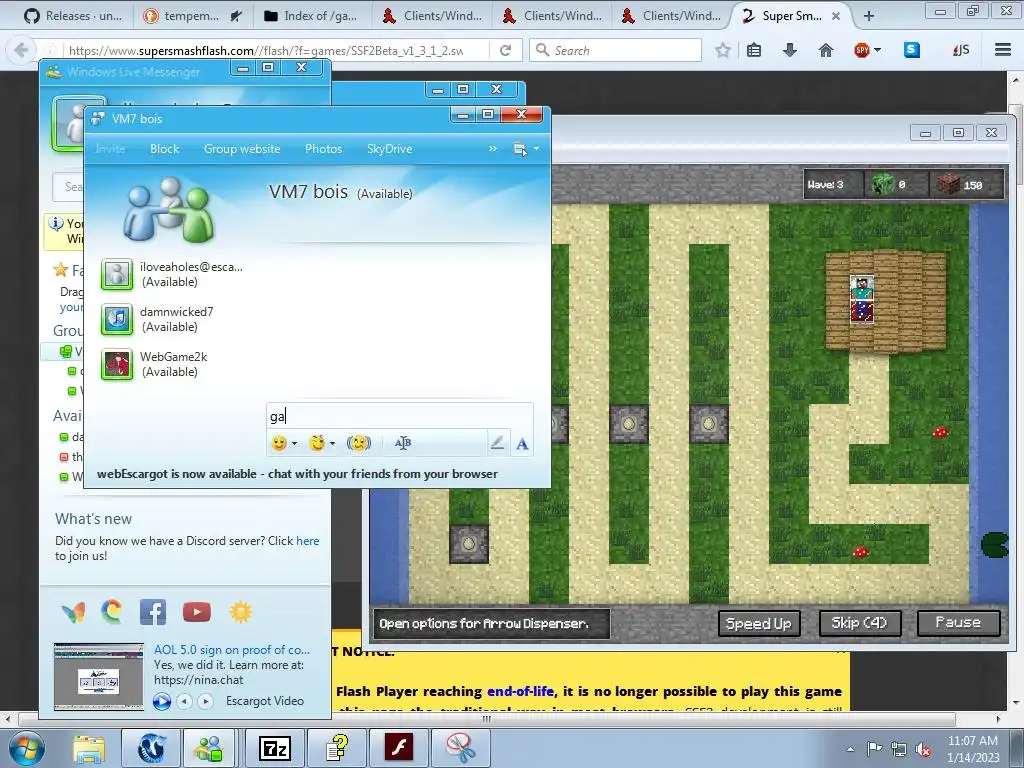The width and height of the screenshot is (1024, 768).
Task: Click the Arrow Dispenser under the leftmost sand path
Action: (469, 543)
